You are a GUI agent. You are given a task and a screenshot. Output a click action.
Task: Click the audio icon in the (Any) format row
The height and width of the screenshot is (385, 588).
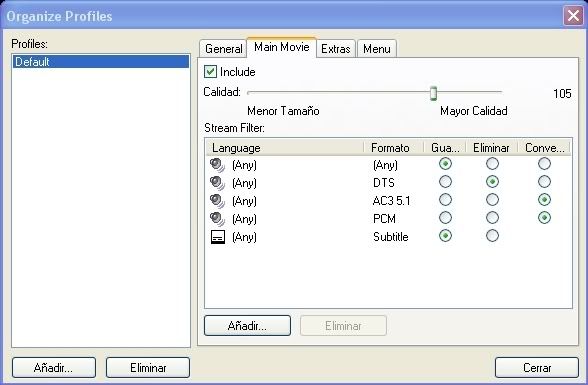tap(218, 165)
